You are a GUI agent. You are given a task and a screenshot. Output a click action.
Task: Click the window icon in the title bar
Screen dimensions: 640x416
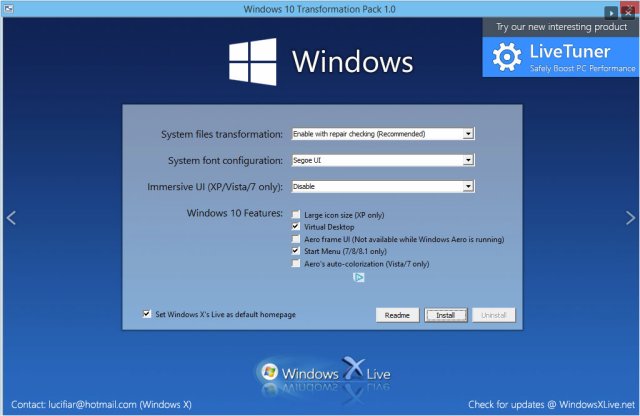[9, 9]
